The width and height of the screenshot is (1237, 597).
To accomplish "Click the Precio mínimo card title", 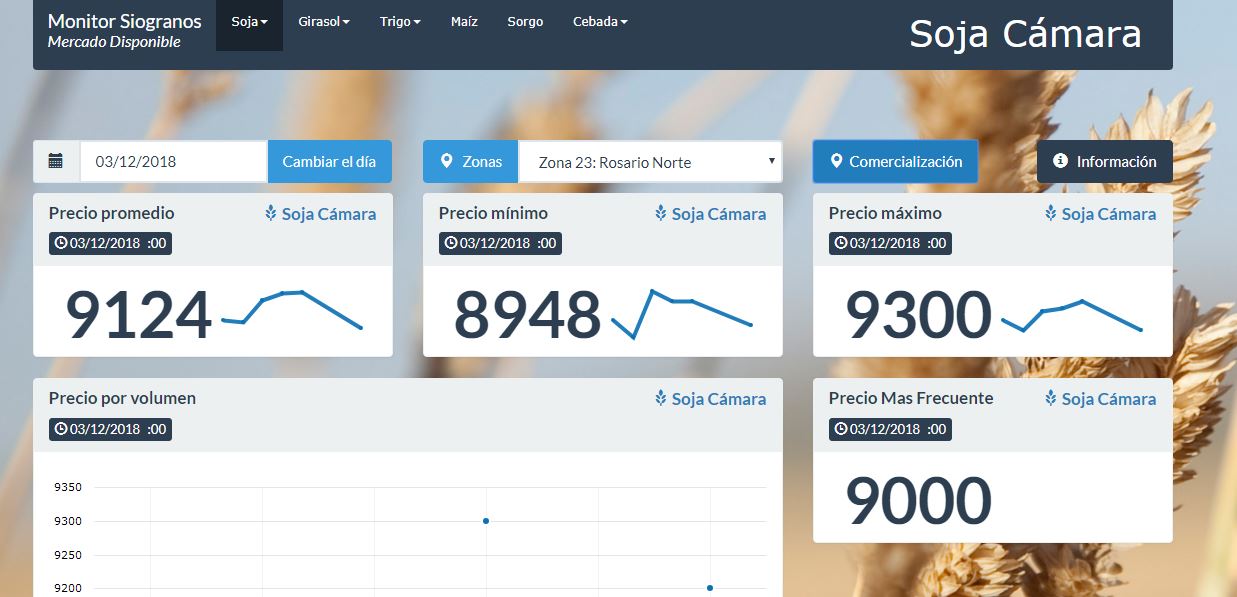I will [493, 213].
